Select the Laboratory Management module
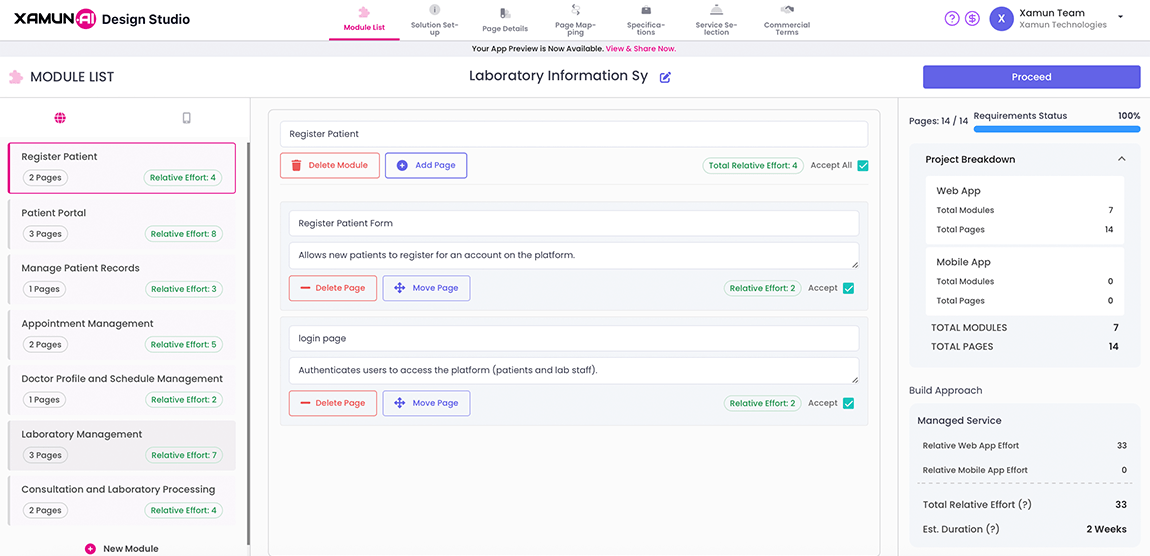Image resolution: width=1150 pixels, height=556 pixels. 122,445
